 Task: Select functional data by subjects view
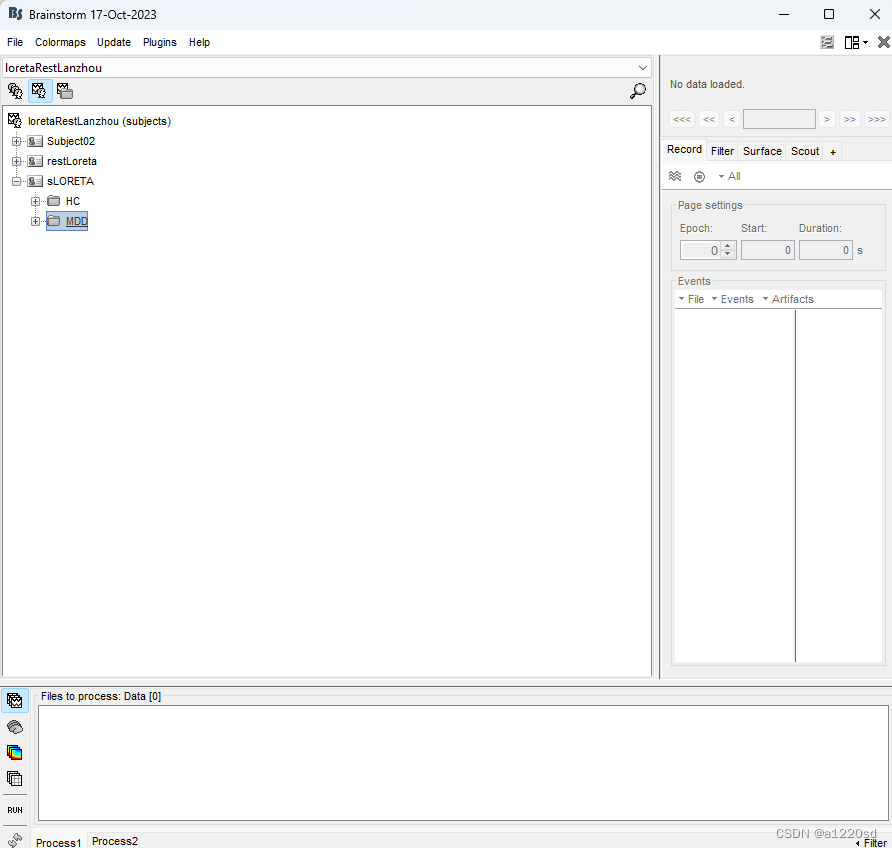click(x=40, y=91)
